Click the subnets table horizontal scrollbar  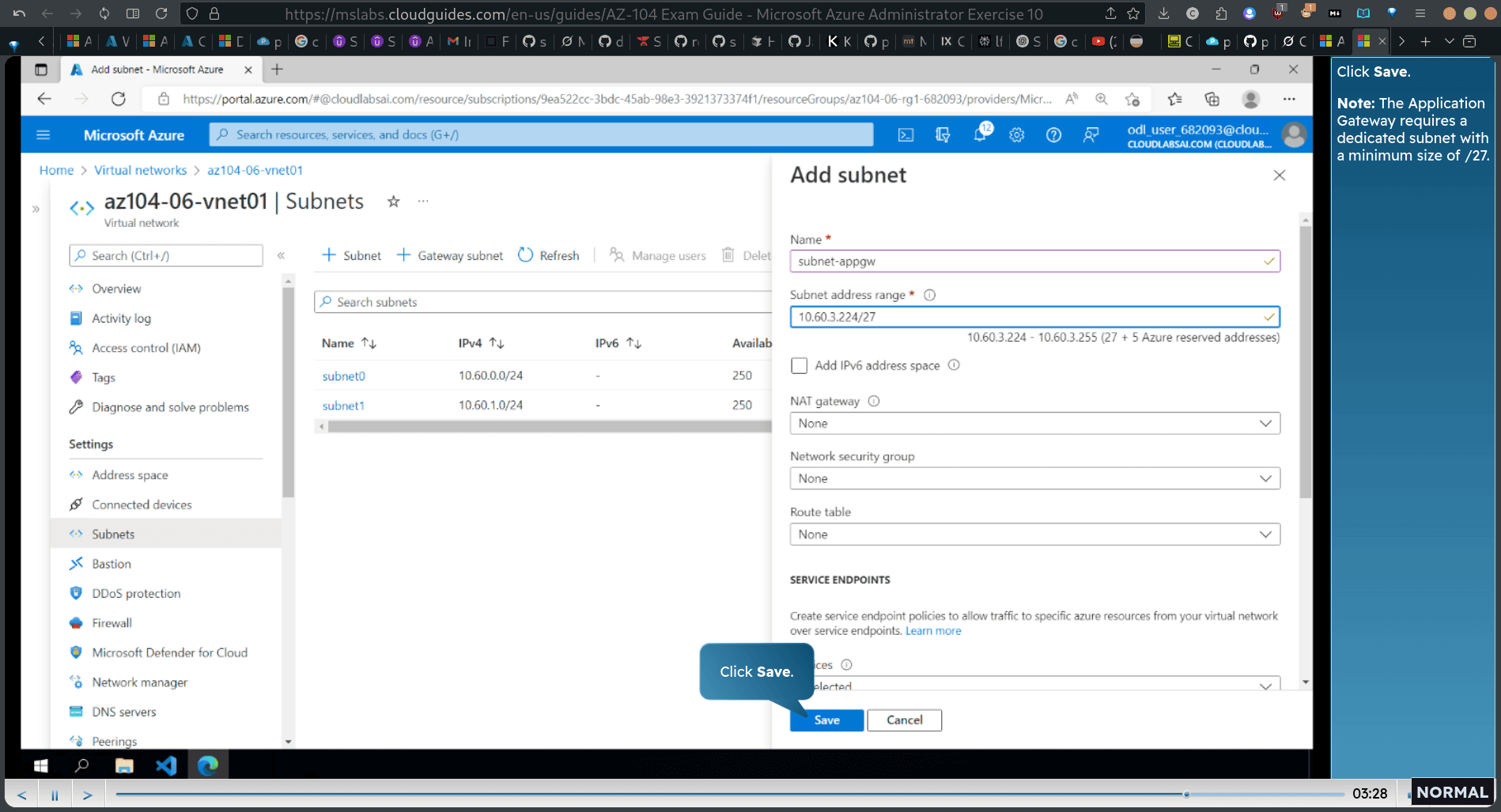tap(549, 426)
